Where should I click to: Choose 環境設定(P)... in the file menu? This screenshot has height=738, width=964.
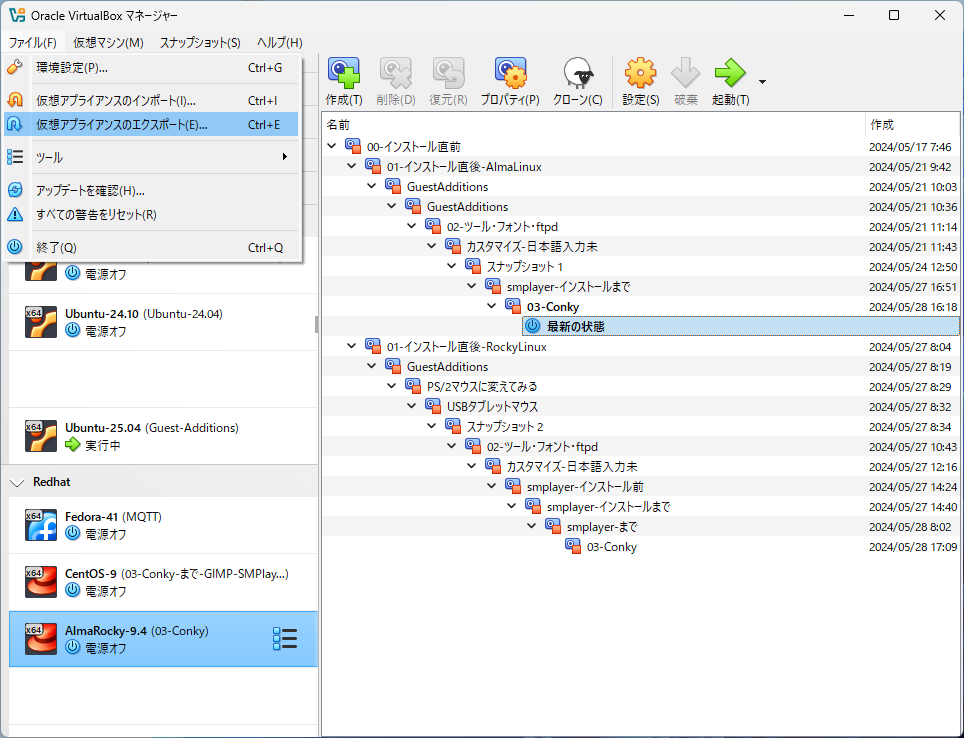151,68
